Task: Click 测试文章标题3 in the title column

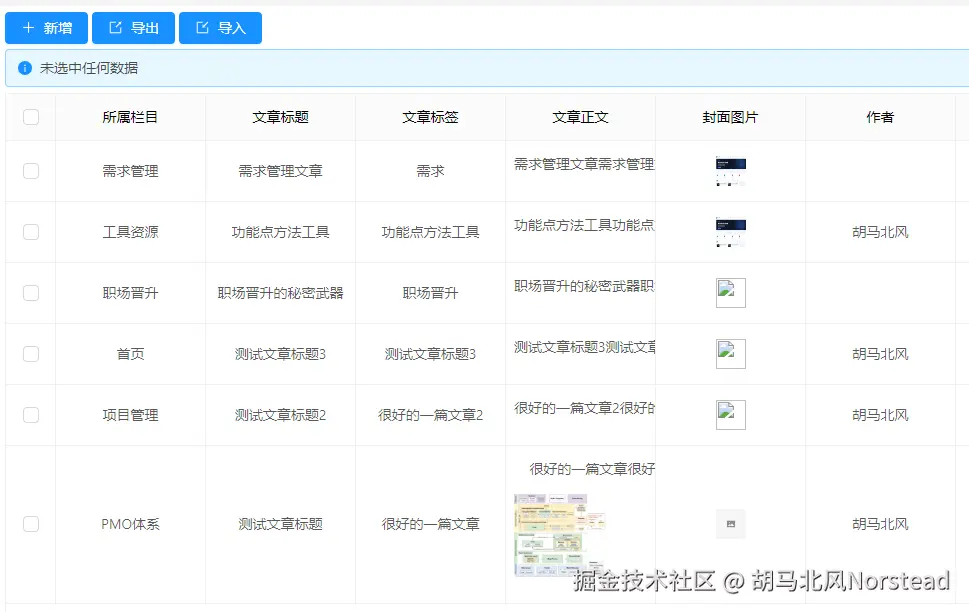Action: click(x=280, y=354)
